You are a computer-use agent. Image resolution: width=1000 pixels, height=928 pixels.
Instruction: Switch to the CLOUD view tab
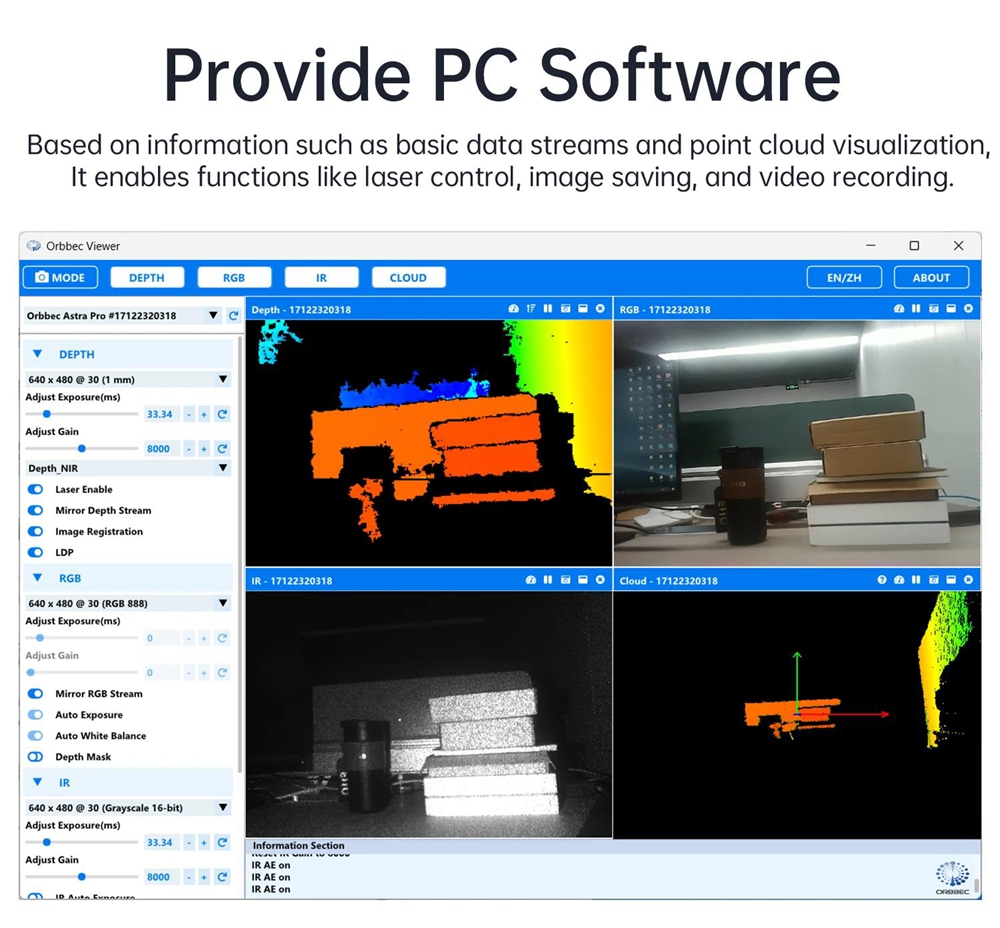coord(408,278)
